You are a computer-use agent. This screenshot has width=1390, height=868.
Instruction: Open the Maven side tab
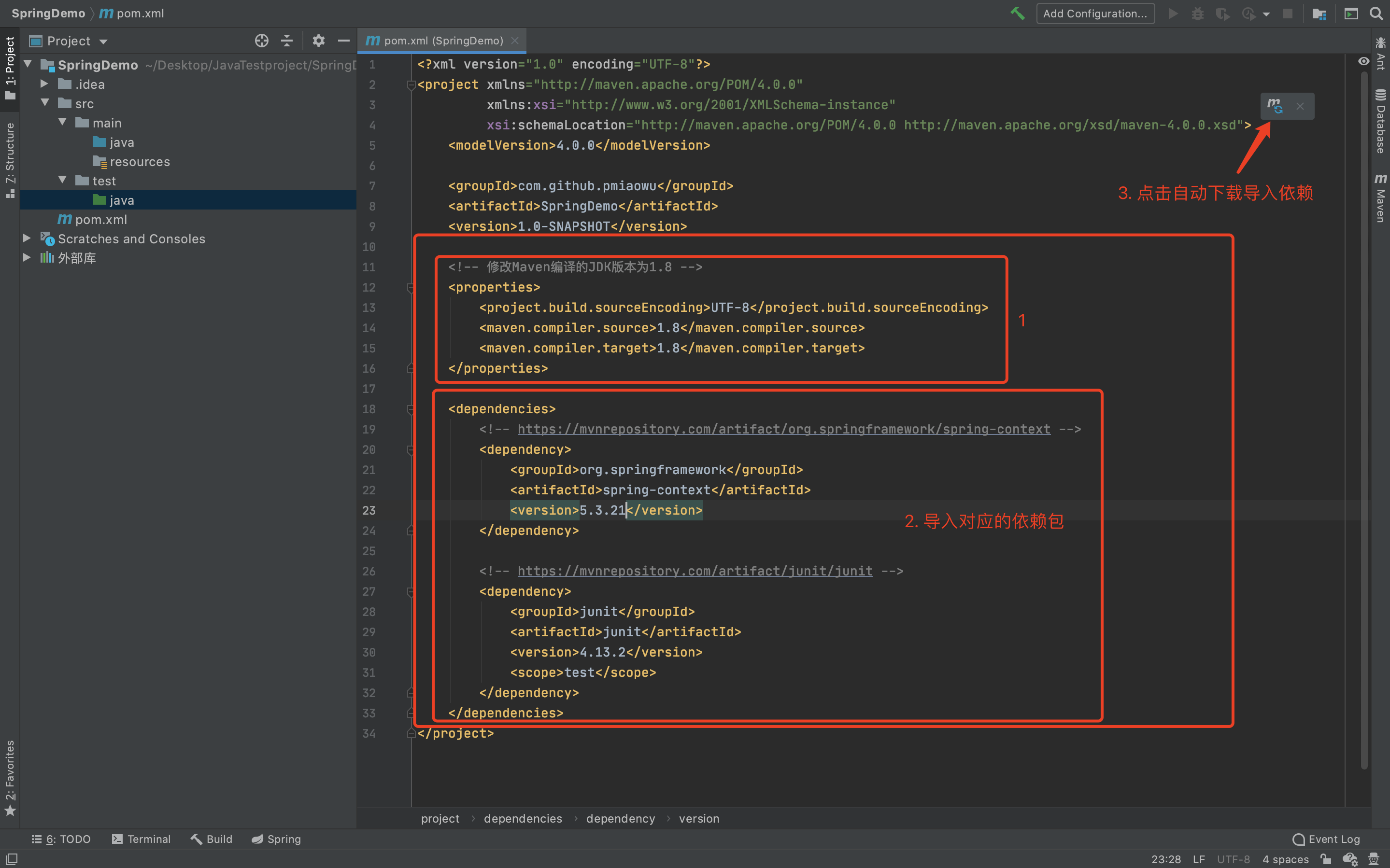pyautogui.click(x=1380, y=198)
